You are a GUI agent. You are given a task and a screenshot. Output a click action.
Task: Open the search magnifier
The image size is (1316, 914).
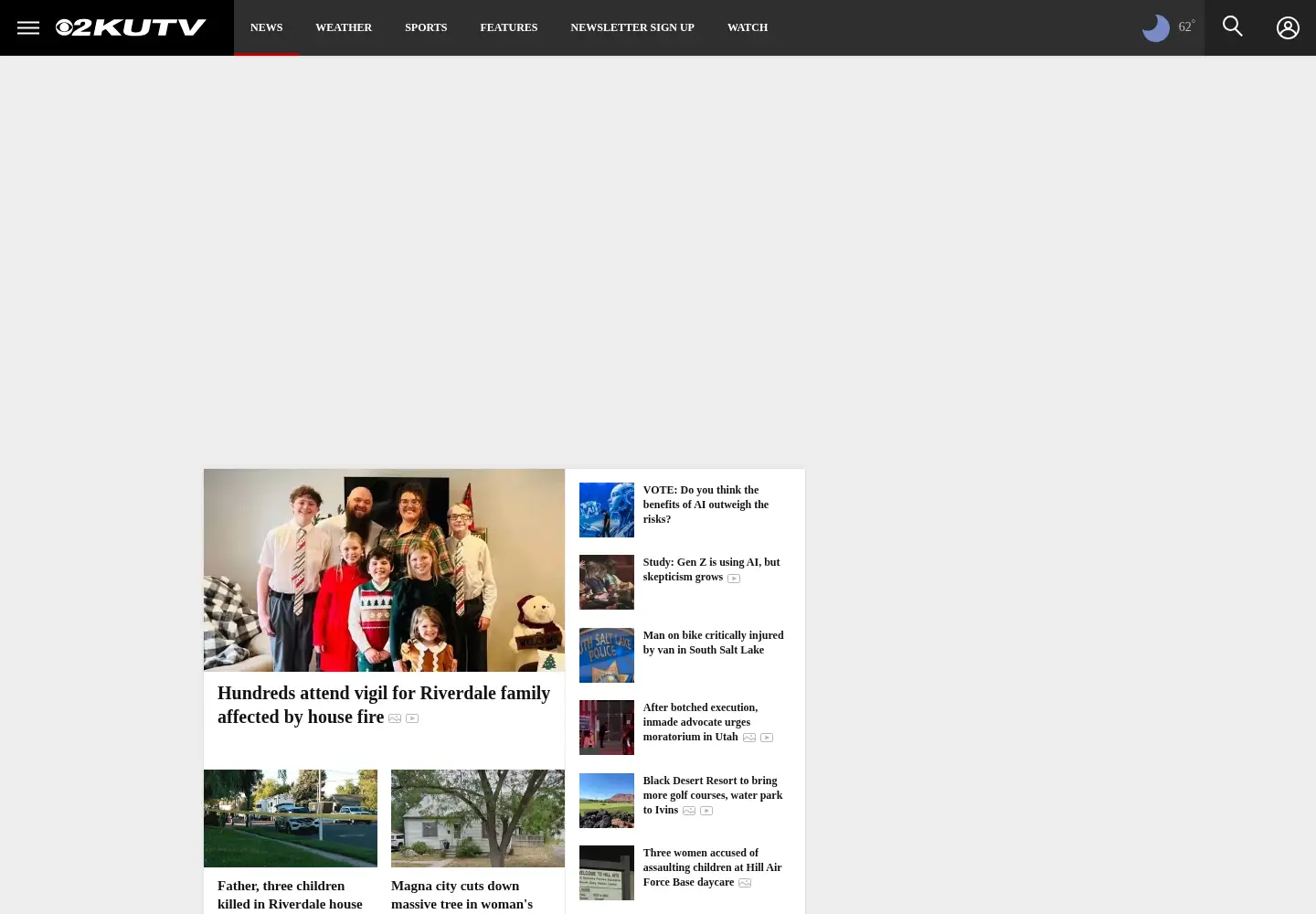tap(1232, 27)
